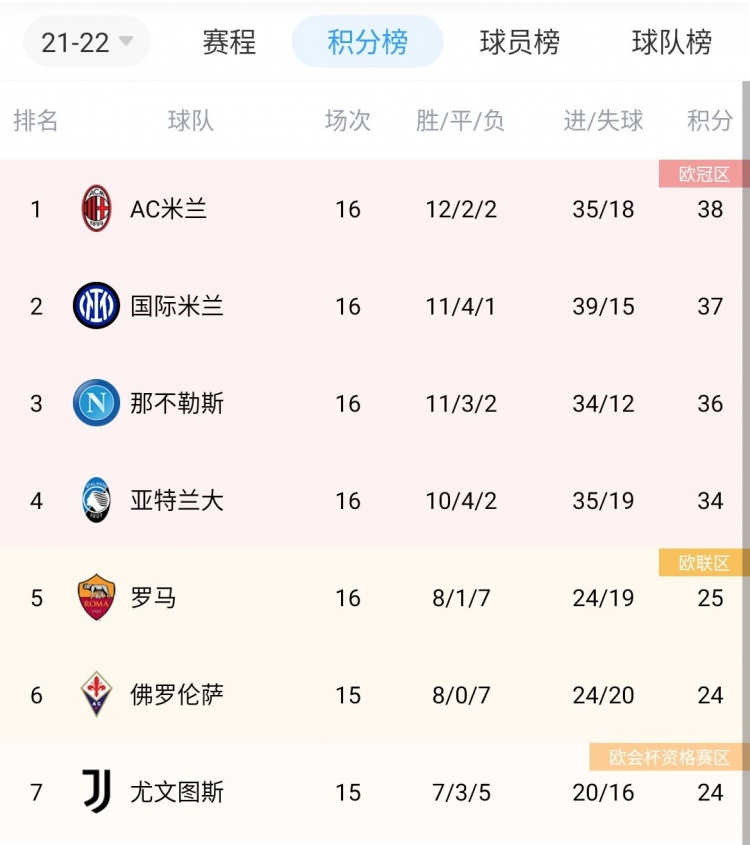Screen dimensions: 750x845
Task: Tap the Napoli N logo
Action: pos(96,403)
